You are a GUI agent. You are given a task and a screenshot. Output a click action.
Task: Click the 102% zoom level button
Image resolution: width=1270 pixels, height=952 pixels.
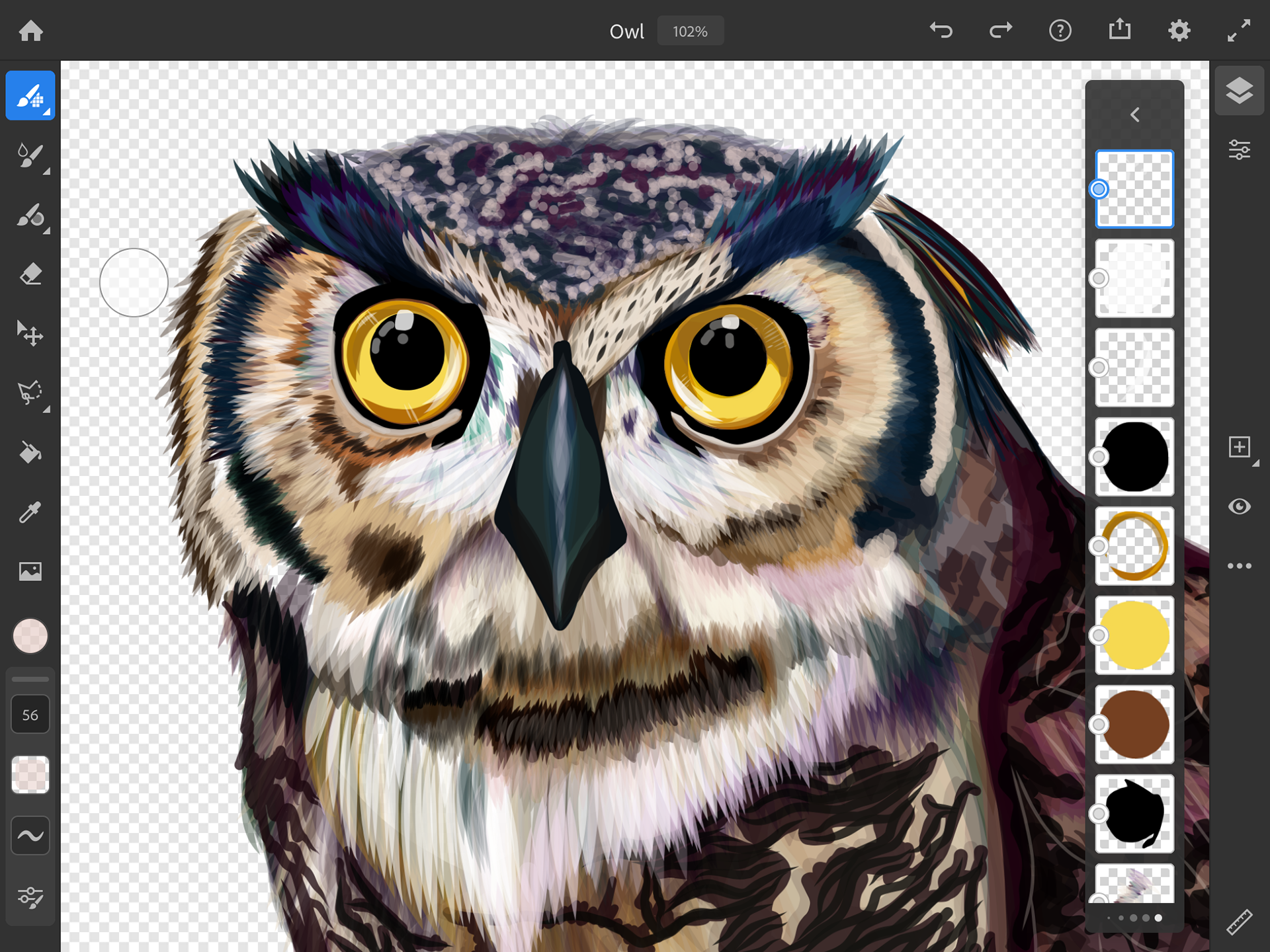(690, 31)
